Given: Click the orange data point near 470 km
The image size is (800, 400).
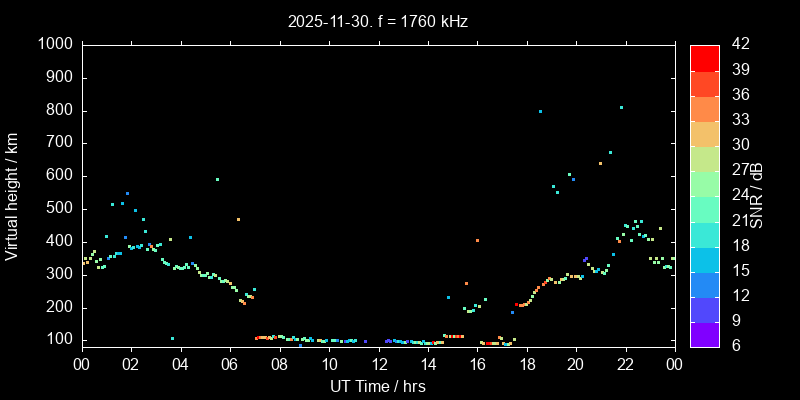Looking at the screenshot, I should point(238,219).
